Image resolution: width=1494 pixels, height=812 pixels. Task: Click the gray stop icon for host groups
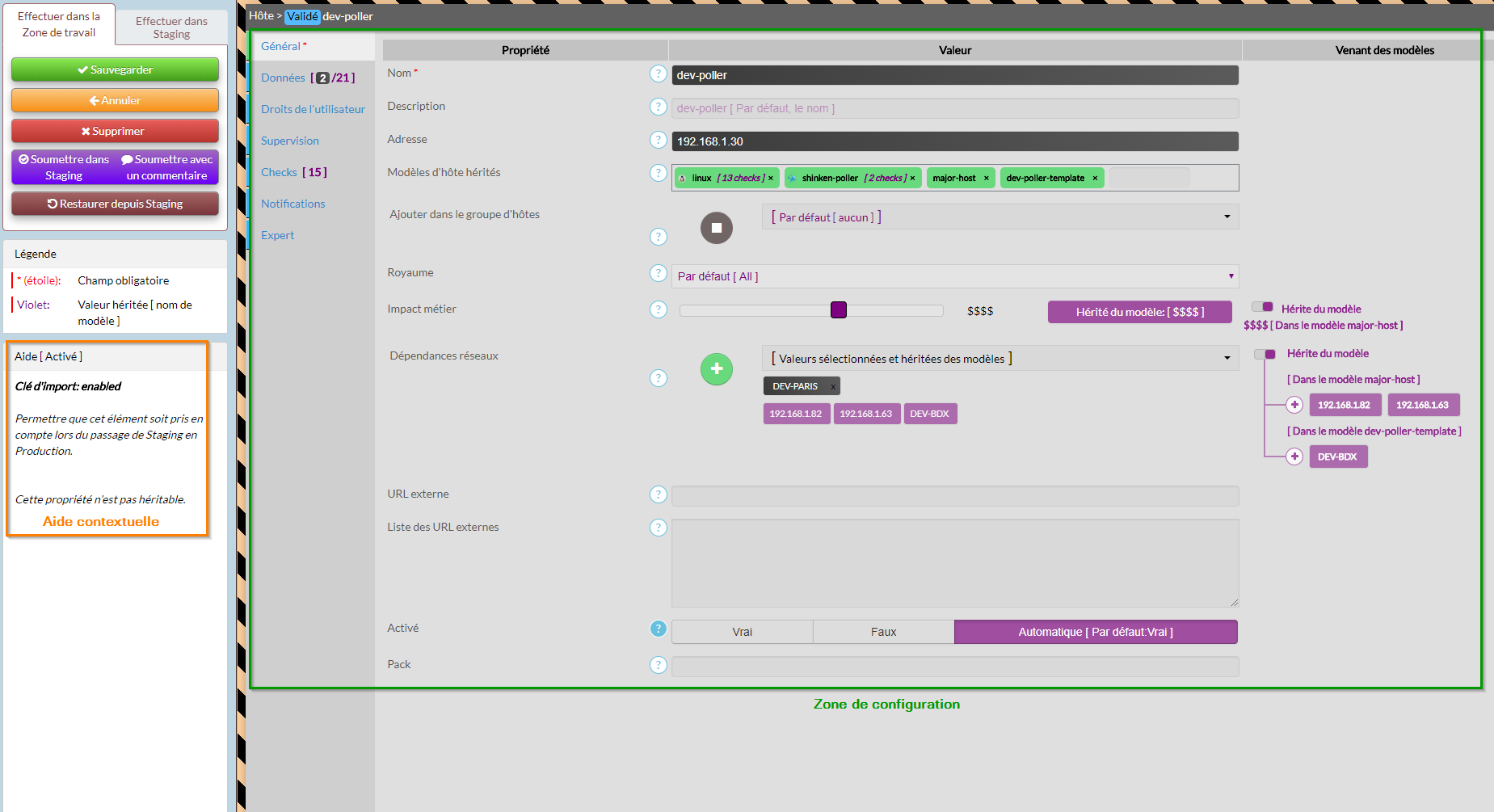tap(716, 228)
